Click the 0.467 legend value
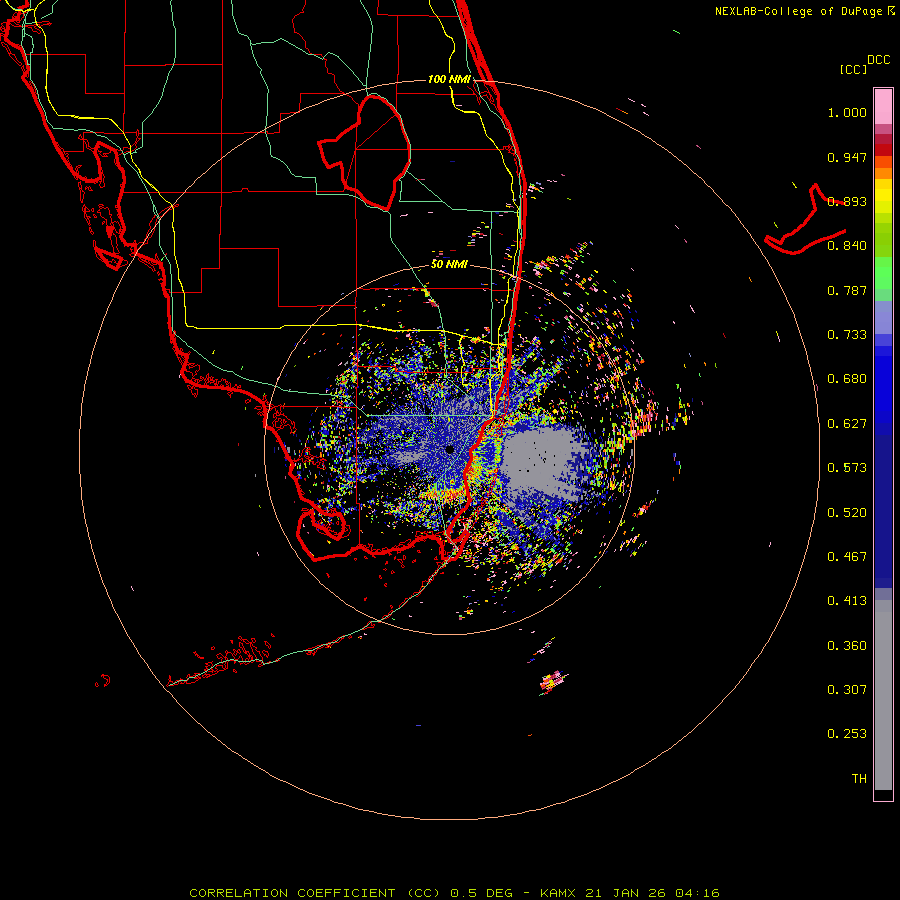The width and height of the screenshot is (900, 900). [x=847, y=557]
